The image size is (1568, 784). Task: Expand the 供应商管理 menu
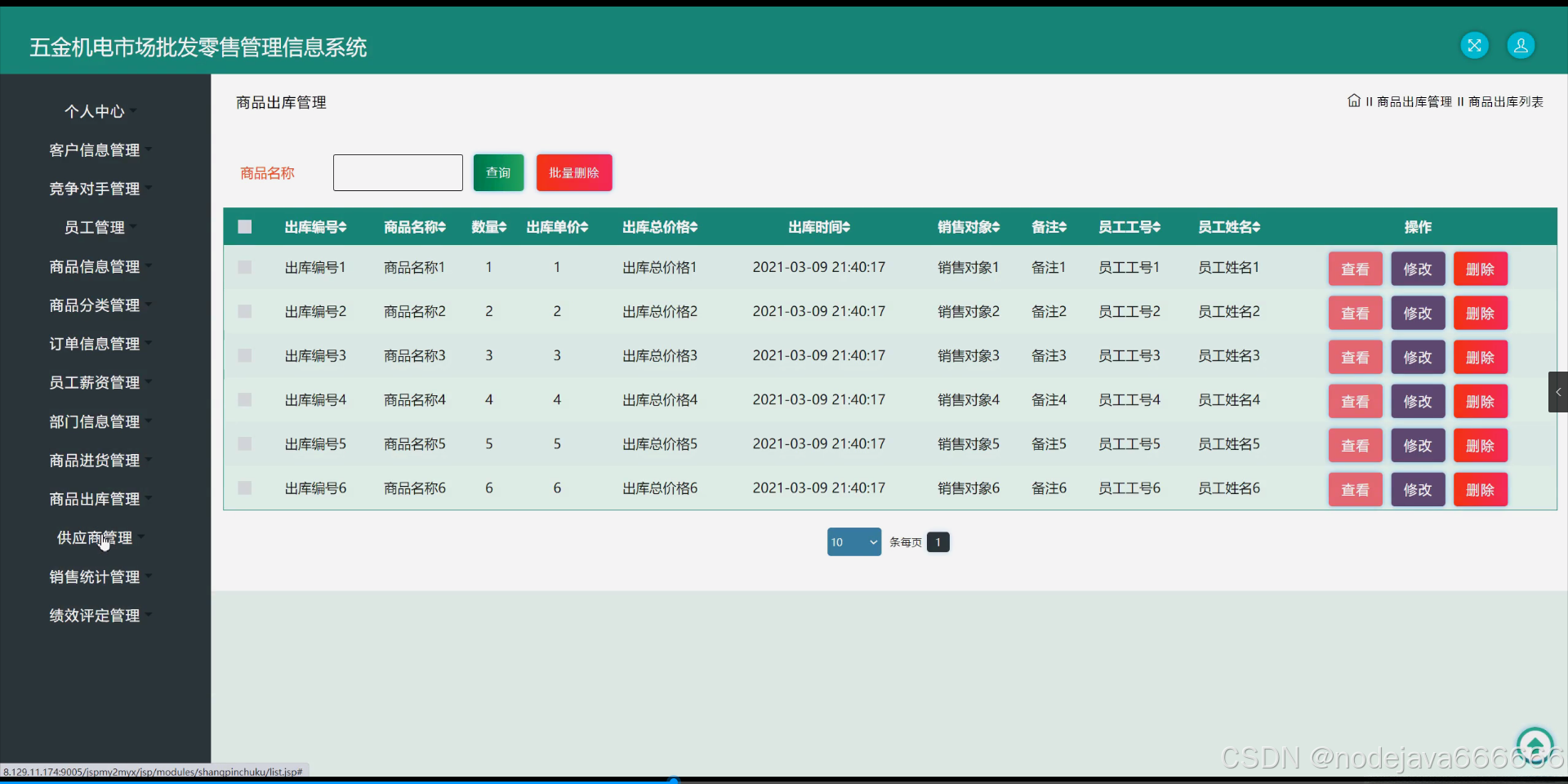[x=94, y=537]
